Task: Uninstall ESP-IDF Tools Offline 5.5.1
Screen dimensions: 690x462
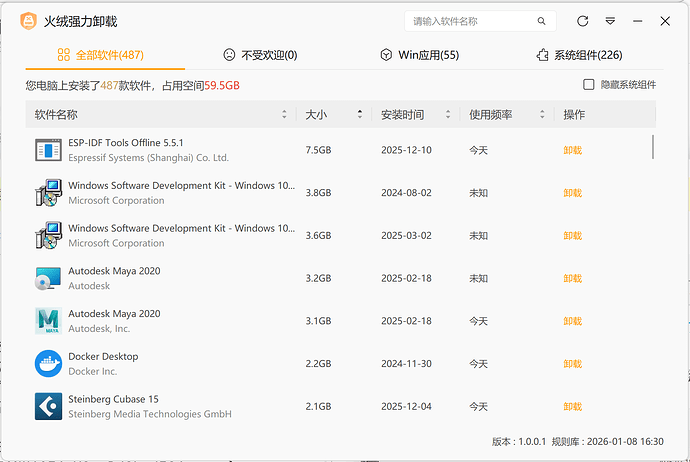Action: (x=573, y=150)
